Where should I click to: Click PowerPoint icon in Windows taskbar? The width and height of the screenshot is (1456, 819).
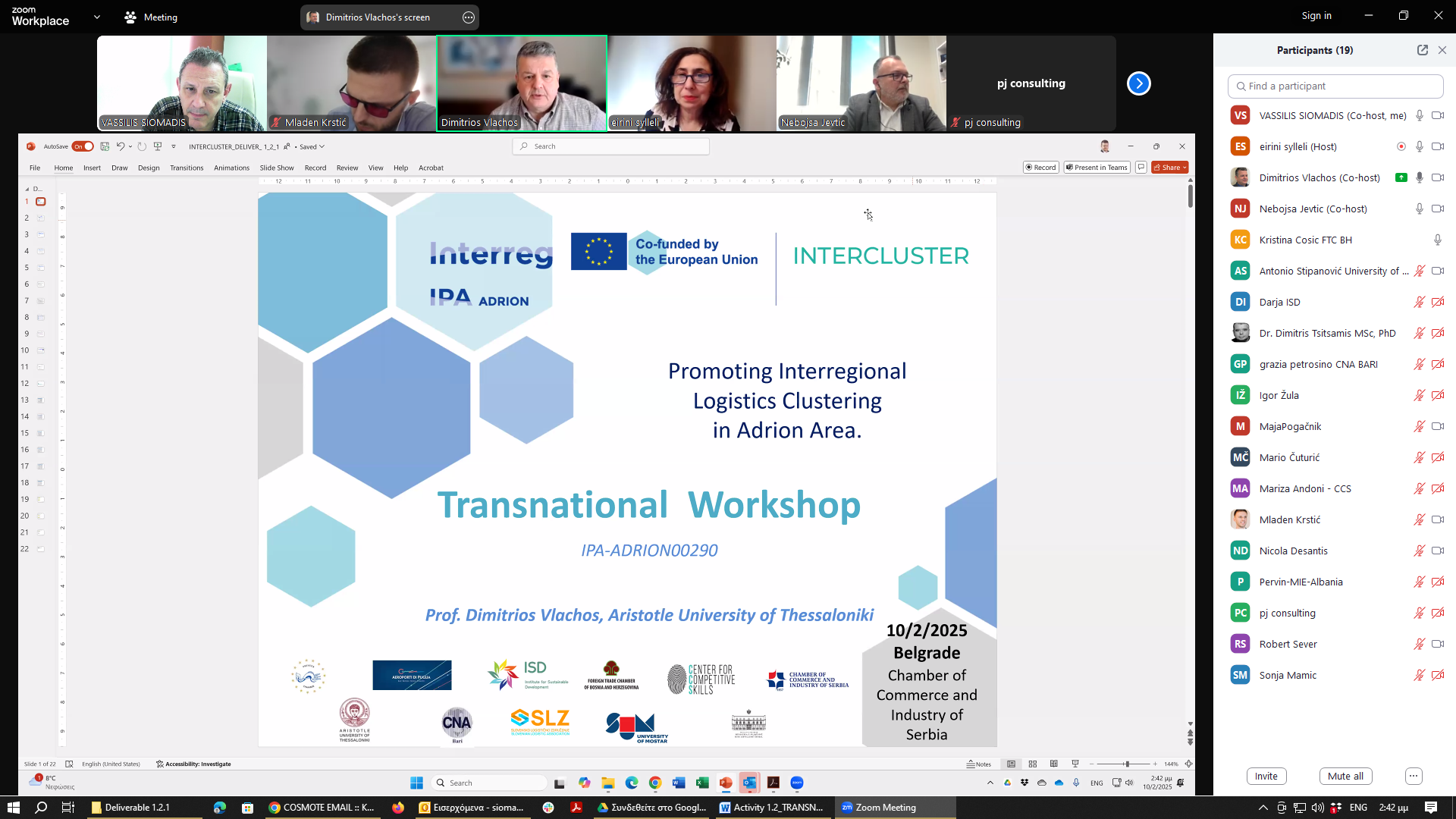click(x=726, y=783)
